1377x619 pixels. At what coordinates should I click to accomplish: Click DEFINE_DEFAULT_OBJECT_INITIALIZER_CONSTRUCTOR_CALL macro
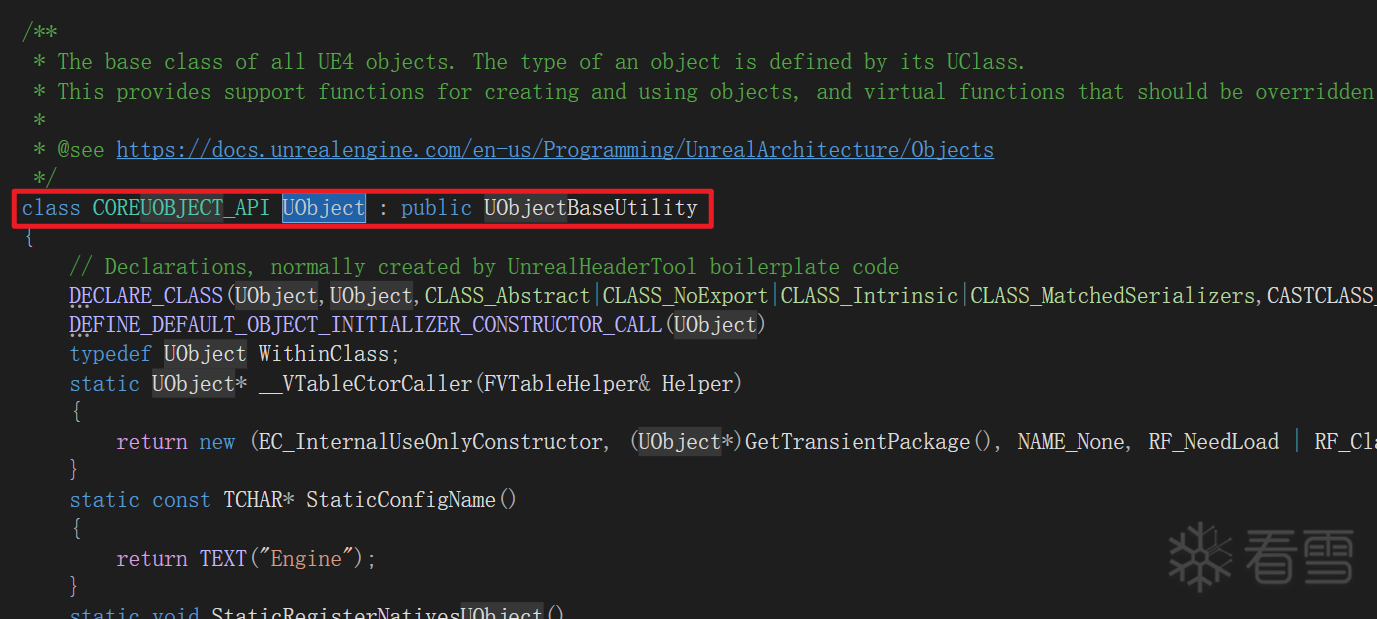(366, 325)
